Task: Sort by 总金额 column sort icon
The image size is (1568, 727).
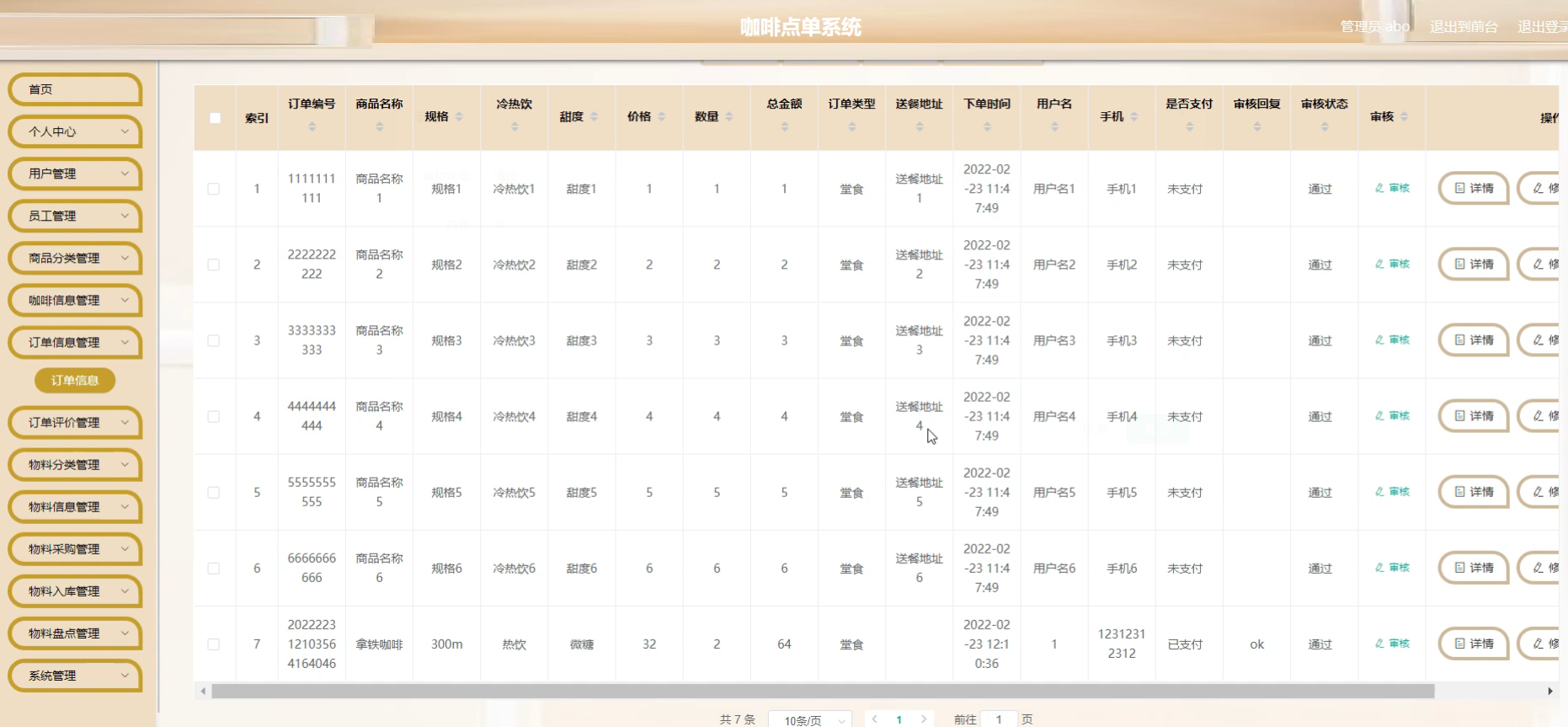Action: point(784,126)
